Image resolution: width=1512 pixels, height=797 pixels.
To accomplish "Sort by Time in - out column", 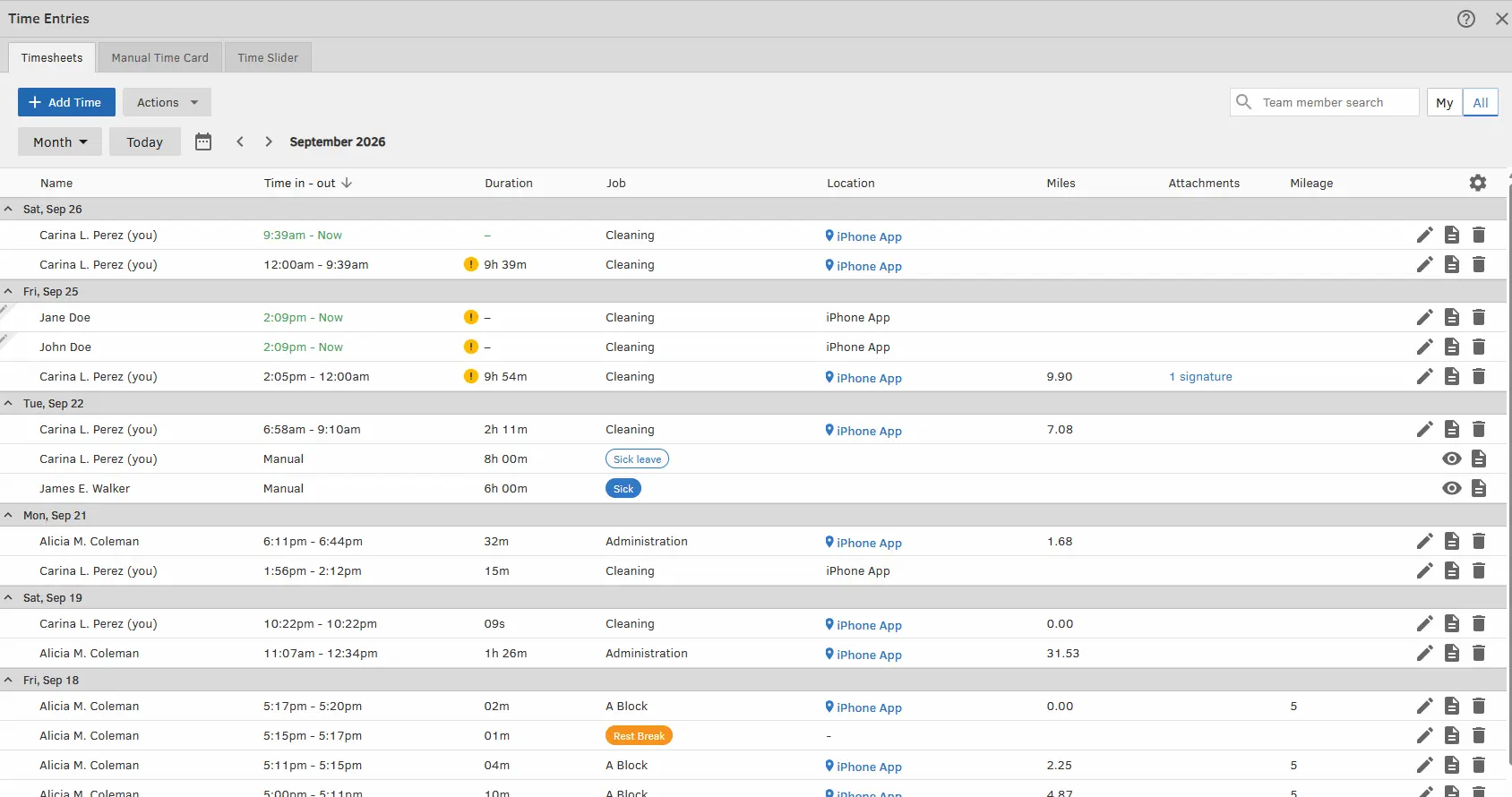I will [307, 183].
